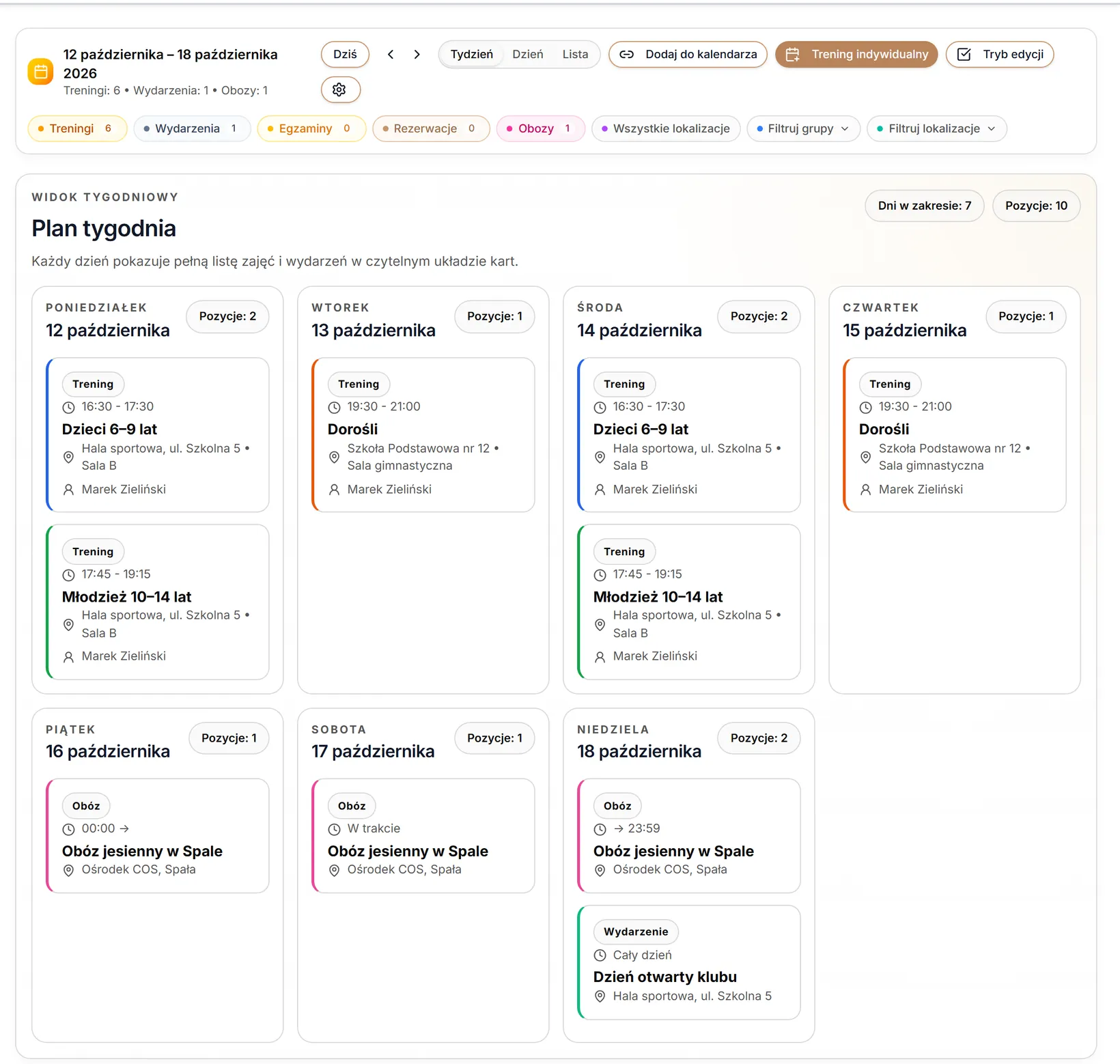
Task: Open Dzień otwarty klubu event
Action: (689, 962)
